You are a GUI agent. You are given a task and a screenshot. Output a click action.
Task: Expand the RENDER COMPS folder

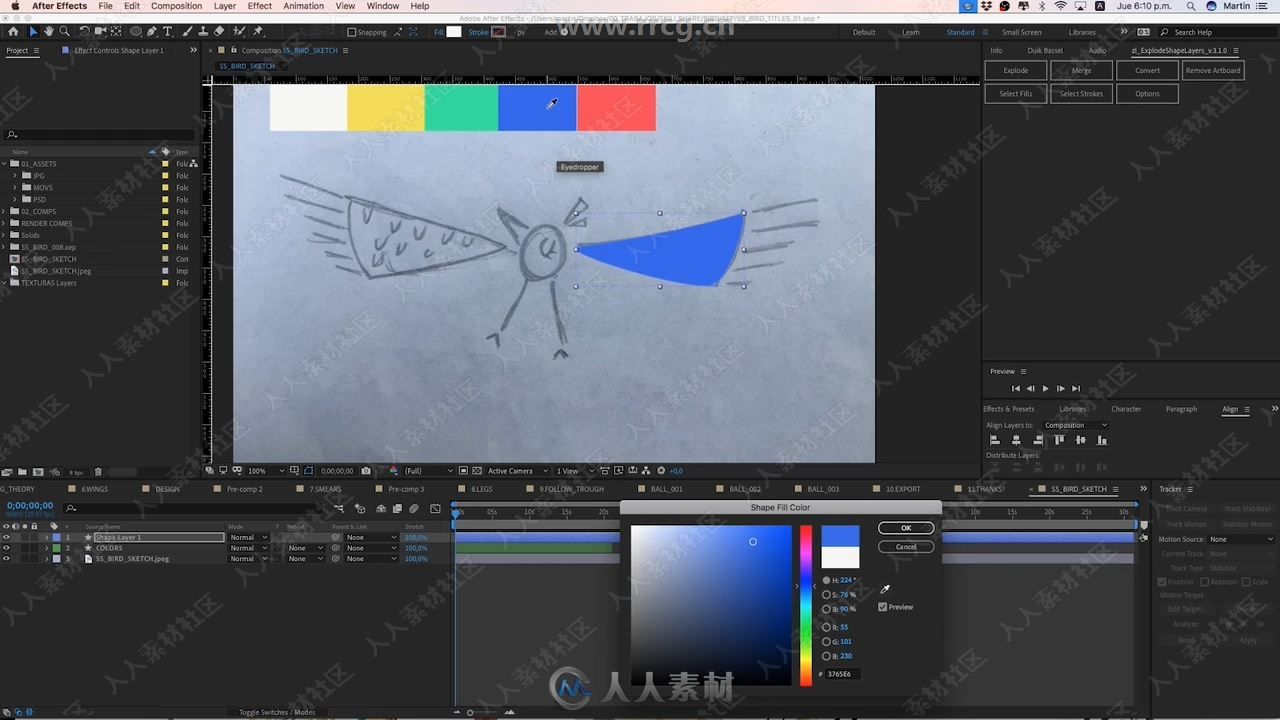click(5, 223)
